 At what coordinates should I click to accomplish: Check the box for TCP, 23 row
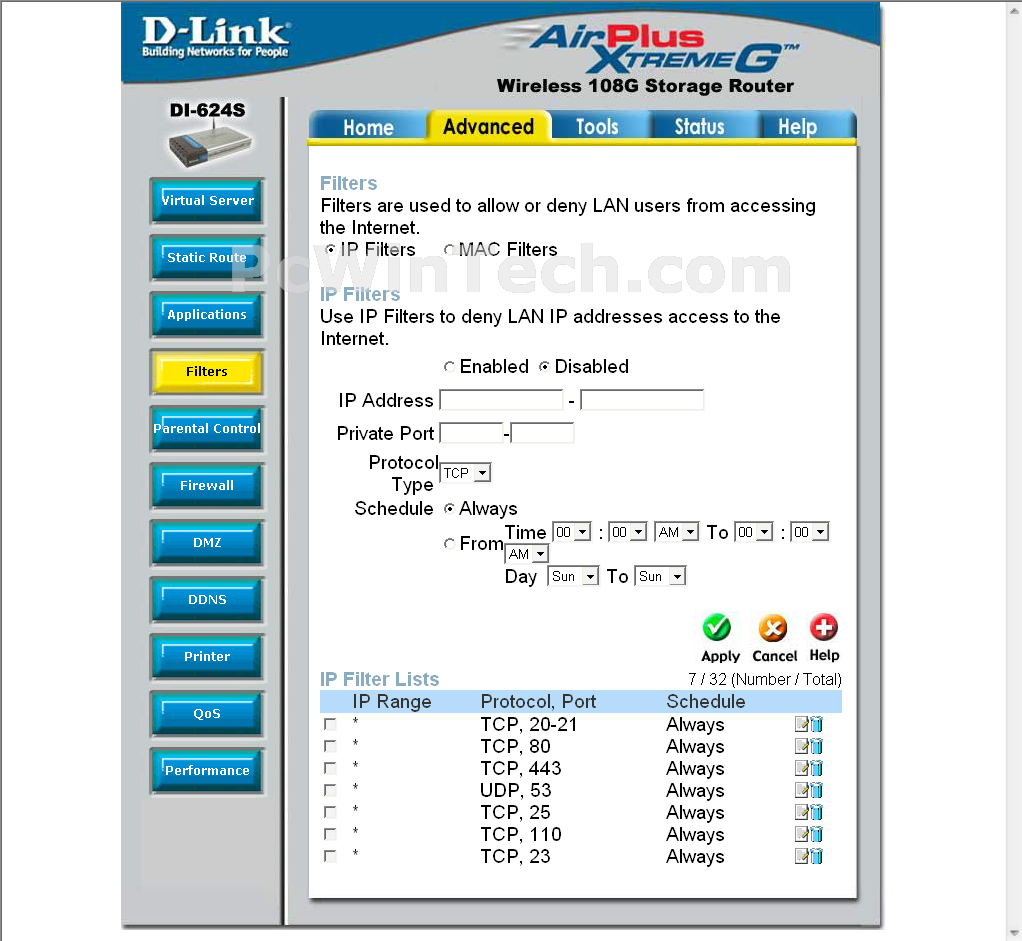pyautogui.click(x=330, y=856)
